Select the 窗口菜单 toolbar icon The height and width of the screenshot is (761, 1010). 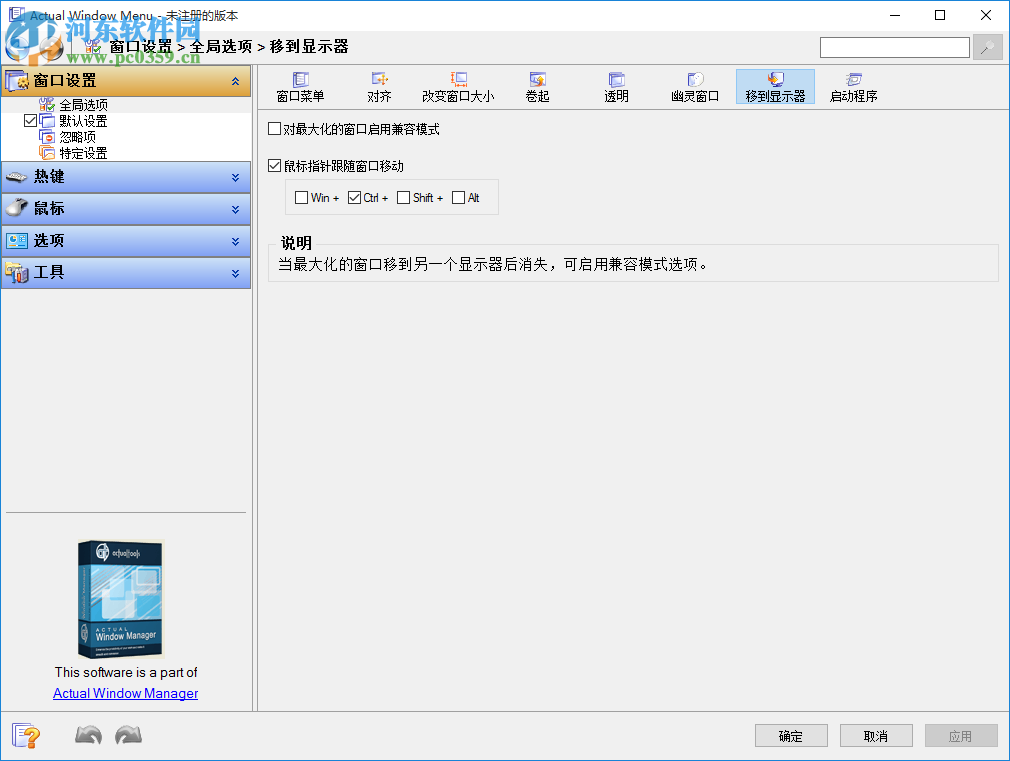pyautogui.click(x=300, y=86)
